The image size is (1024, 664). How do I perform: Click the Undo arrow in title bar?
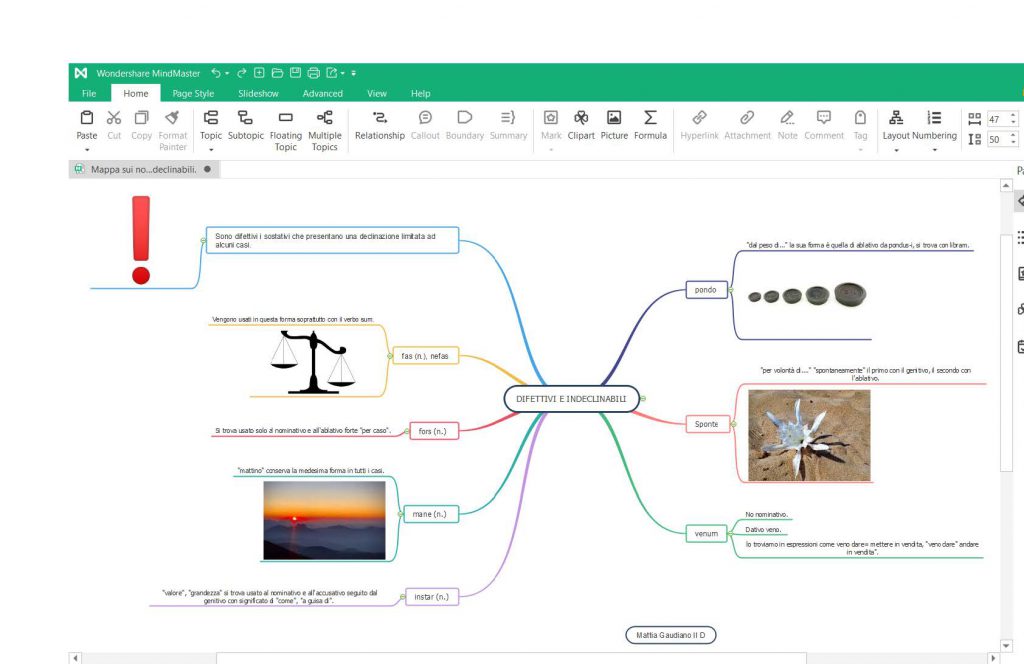(x=216, y=73)
